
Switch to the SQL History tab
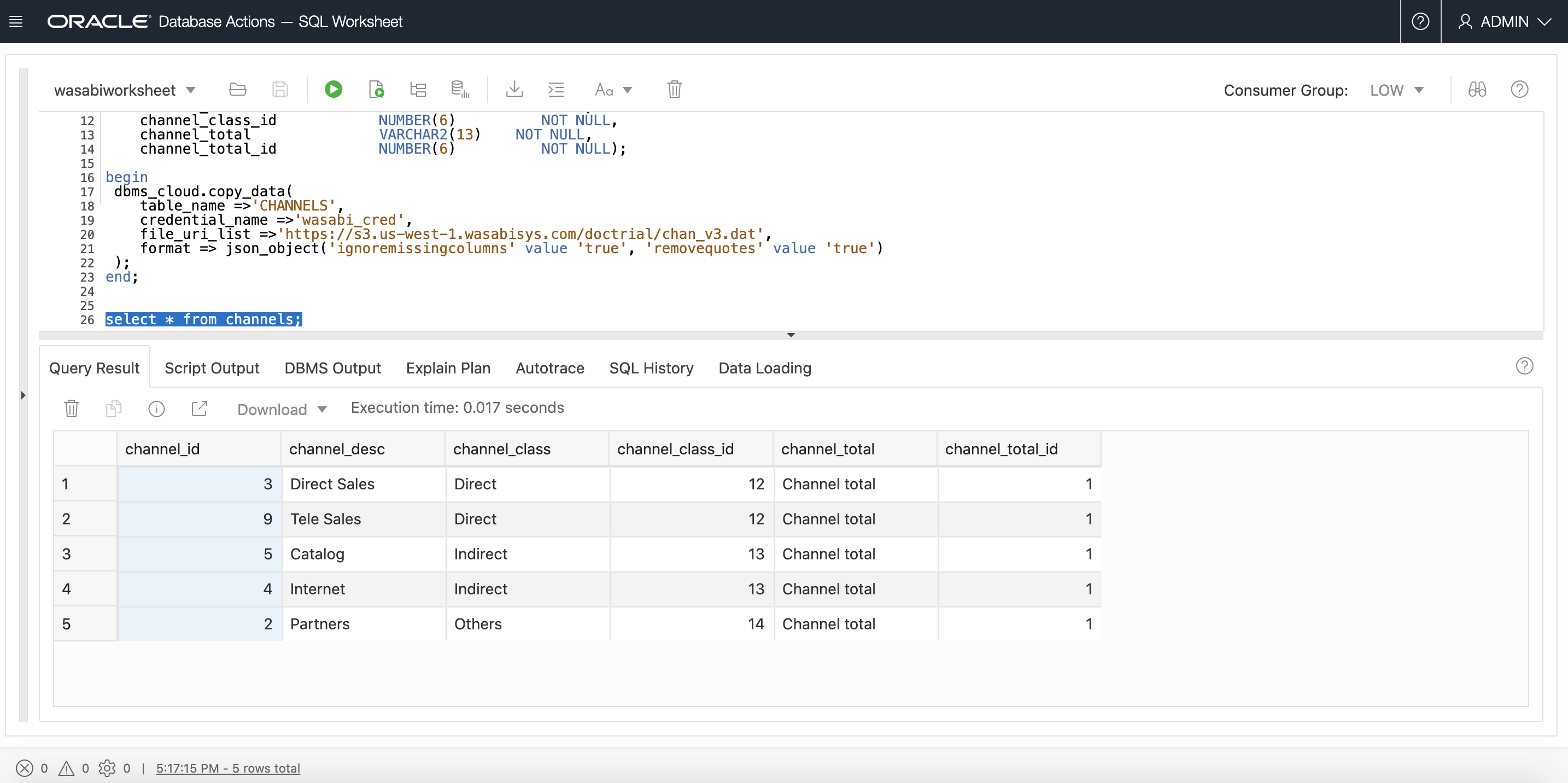click(x=651, y=368)
